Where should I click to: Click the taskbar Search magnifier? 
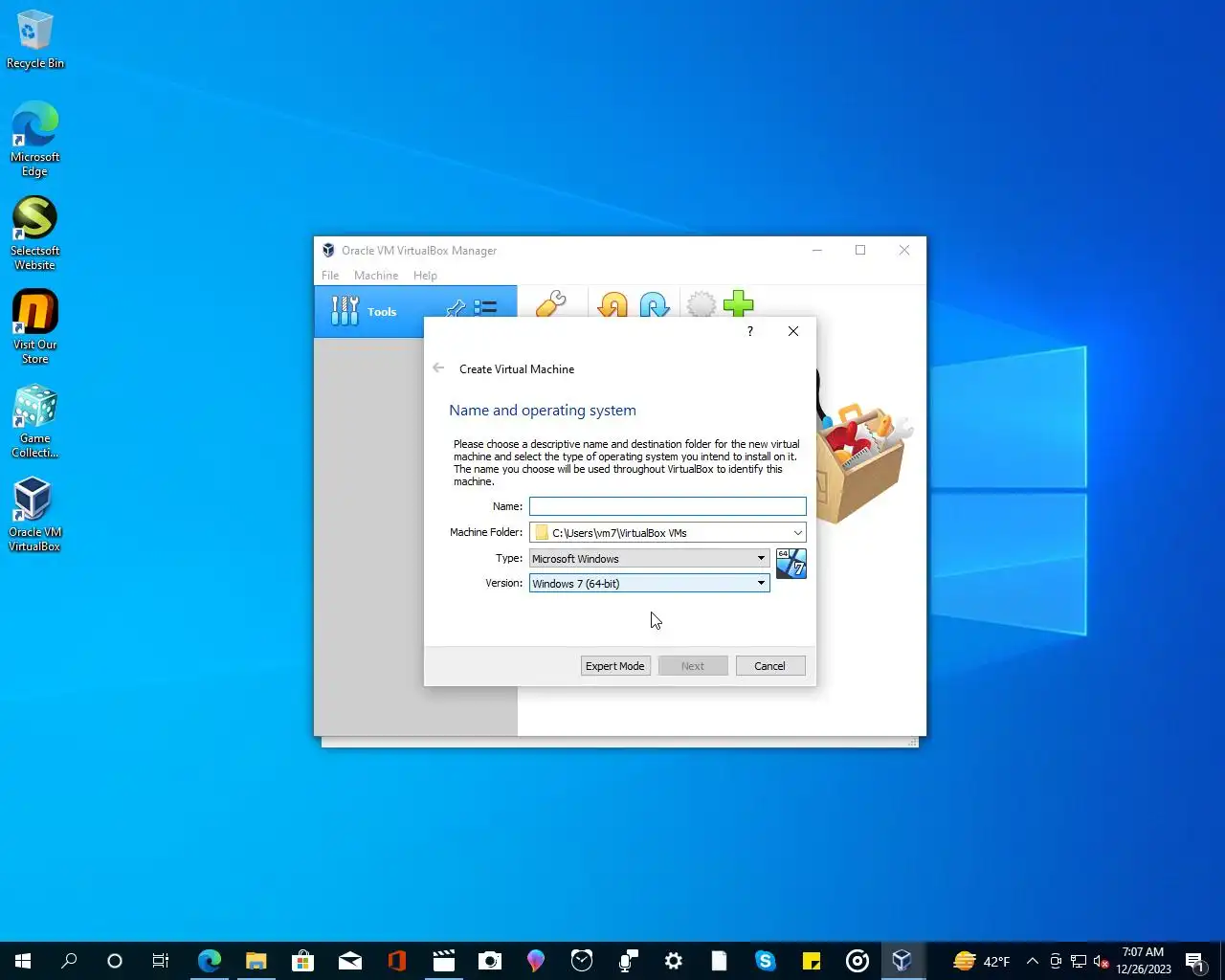(69, 961)
